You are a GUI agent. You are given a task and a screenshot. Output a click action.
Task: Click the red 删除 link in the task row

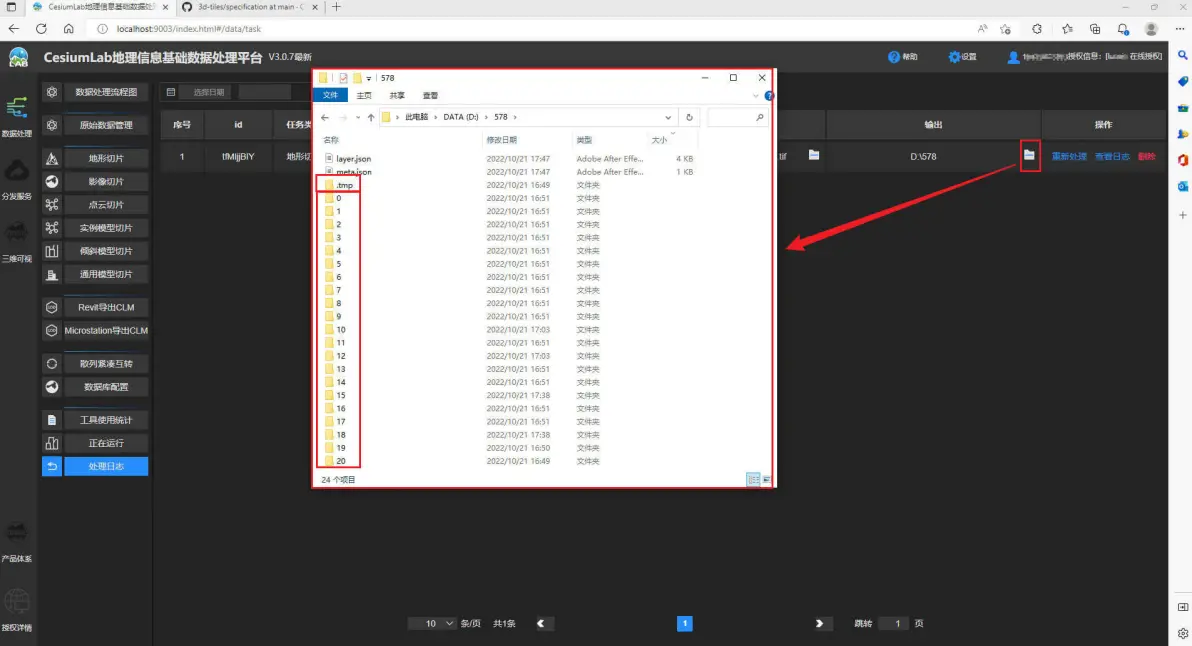coord(1147,157)
